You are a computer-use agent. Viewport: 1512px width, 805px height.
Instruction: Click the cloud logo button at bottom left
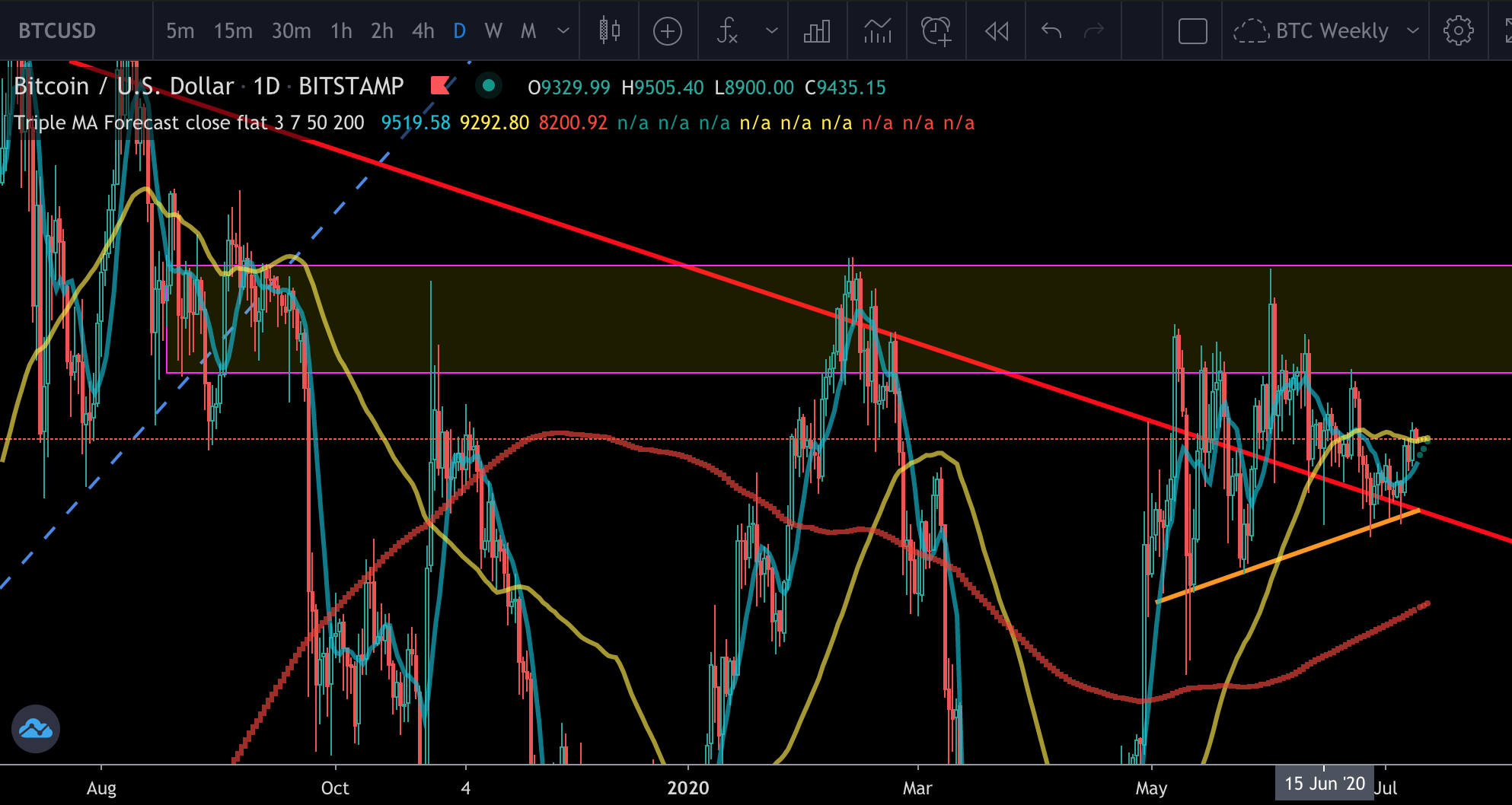point(36,729)
